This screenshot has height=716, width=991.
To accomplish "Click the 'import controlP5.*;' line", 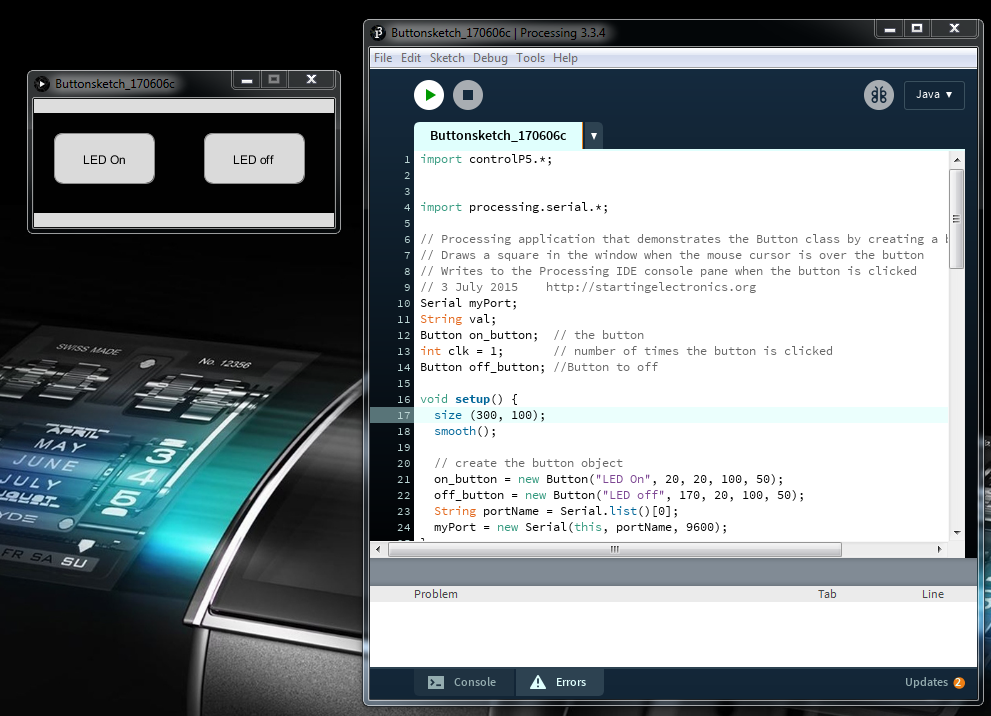I will pyautogui.click(x=486, y=159).
